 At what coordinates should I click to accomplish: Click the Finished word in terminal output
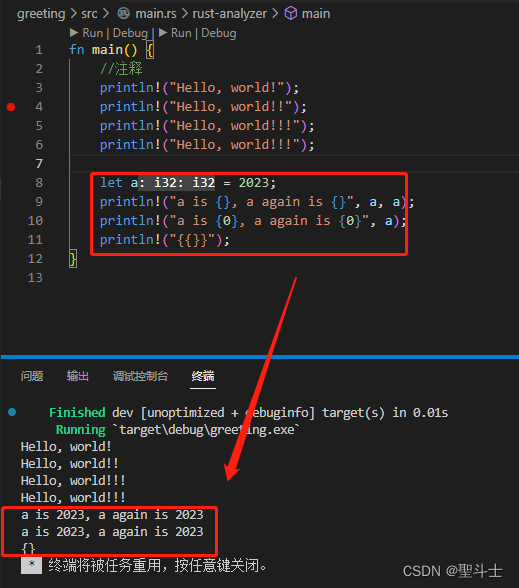pos(77,412)
